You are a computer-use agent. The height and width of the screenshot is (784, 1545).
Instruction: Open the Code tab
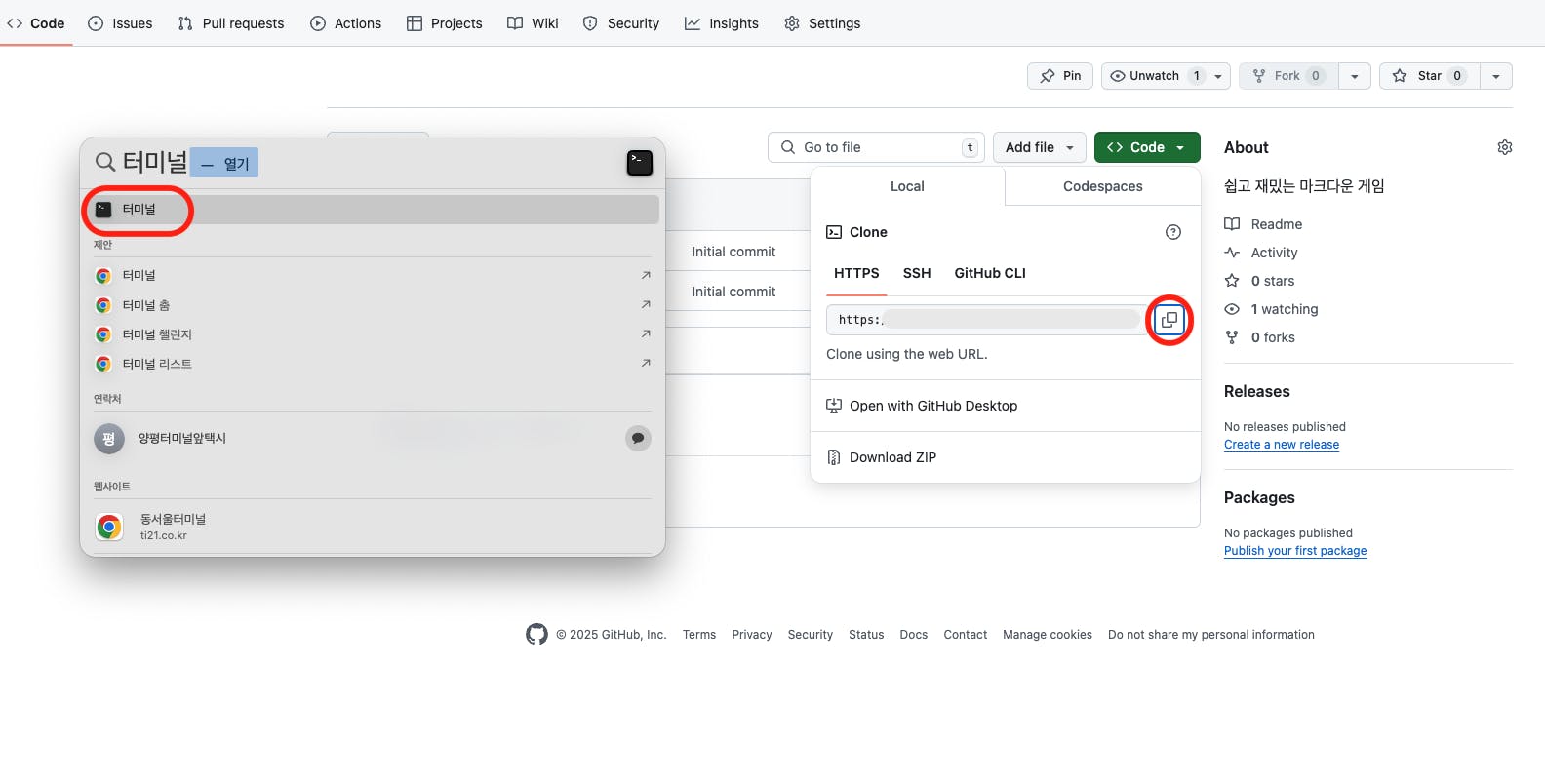[x=36, y=23]
